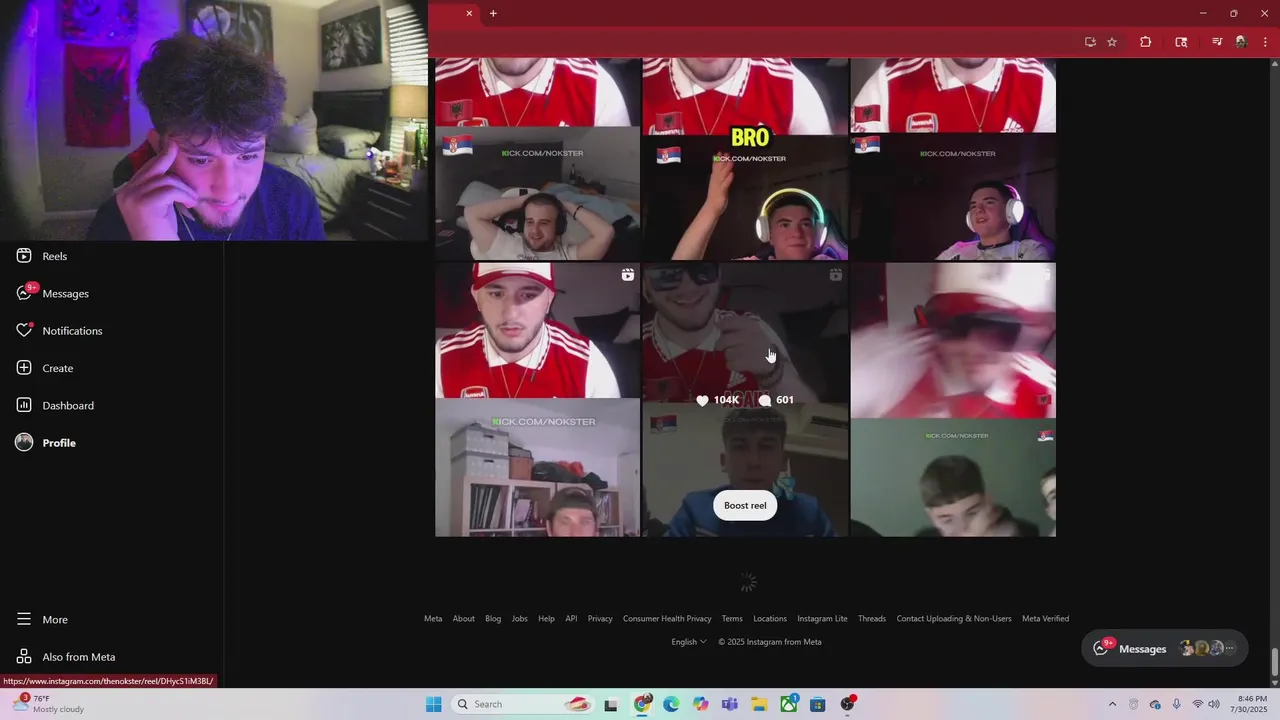Open the floating Messages widget
1280x720 pixels.
[x=1165, y=648]
